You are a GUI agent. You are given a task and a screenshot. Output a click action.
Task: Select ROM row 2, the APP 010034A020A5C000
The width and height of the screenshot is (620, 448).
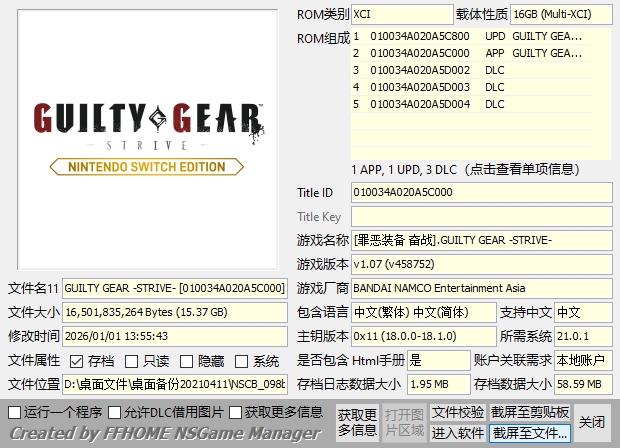coord(471,53)
